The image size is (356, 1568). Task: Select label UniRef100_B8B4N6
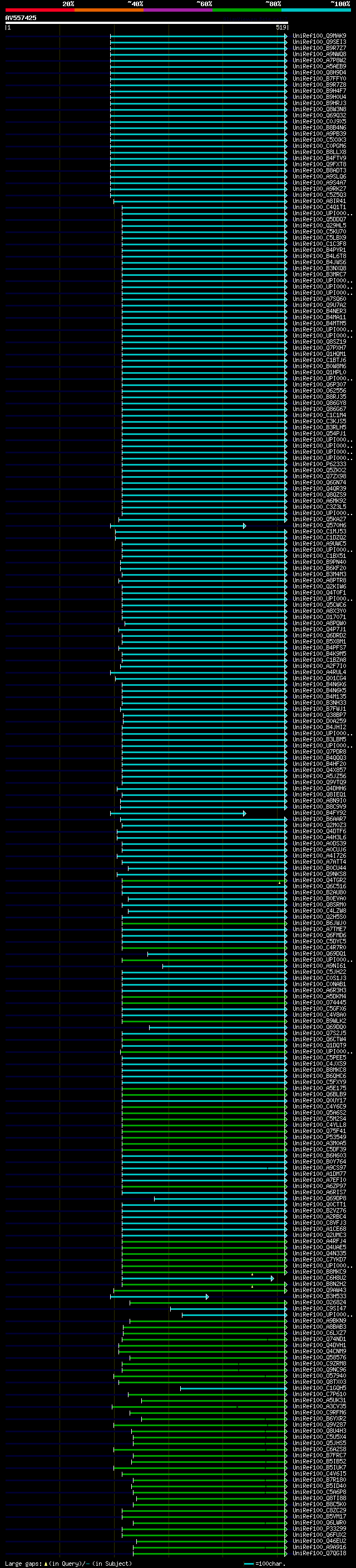point(319,127)
